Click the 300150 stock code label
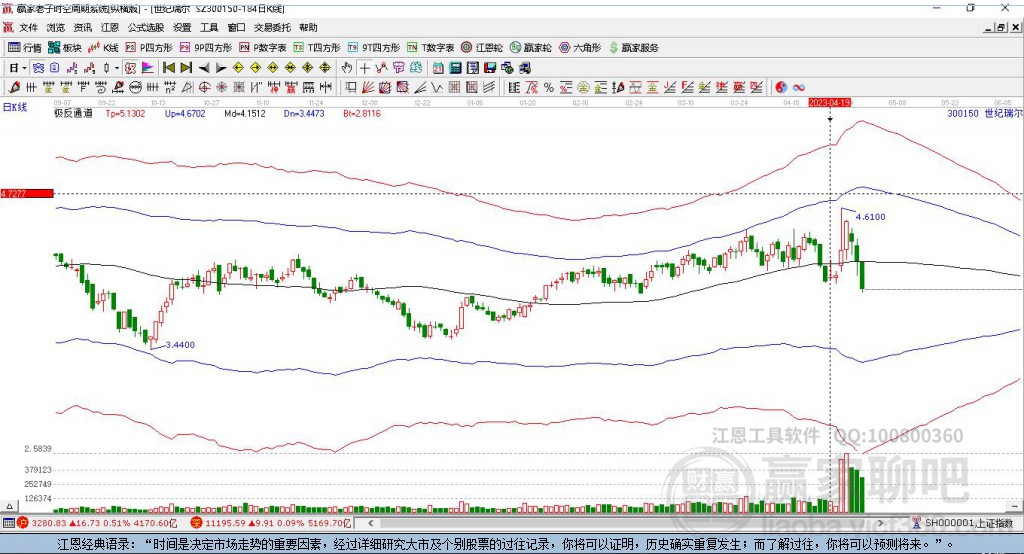This screenshot has height=554, width=1024. click(x=963, y=114)
